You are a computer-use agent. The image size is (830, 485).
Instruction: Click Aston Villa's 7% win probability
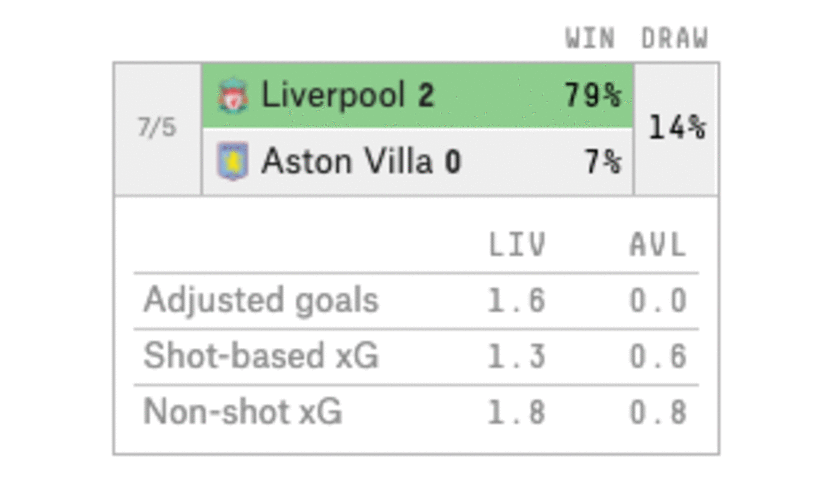click(602, 161)
